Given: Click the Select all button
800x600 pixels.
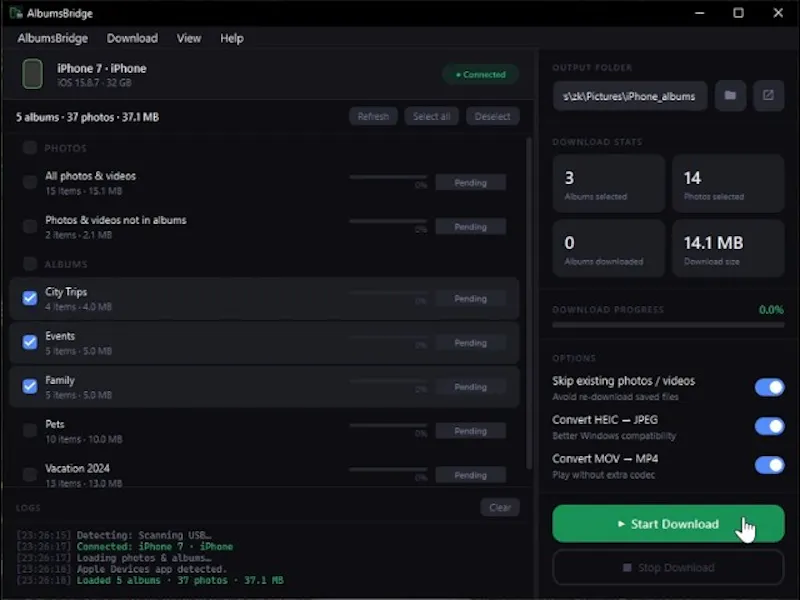Looking at the screenshot, I should point(432,116).
